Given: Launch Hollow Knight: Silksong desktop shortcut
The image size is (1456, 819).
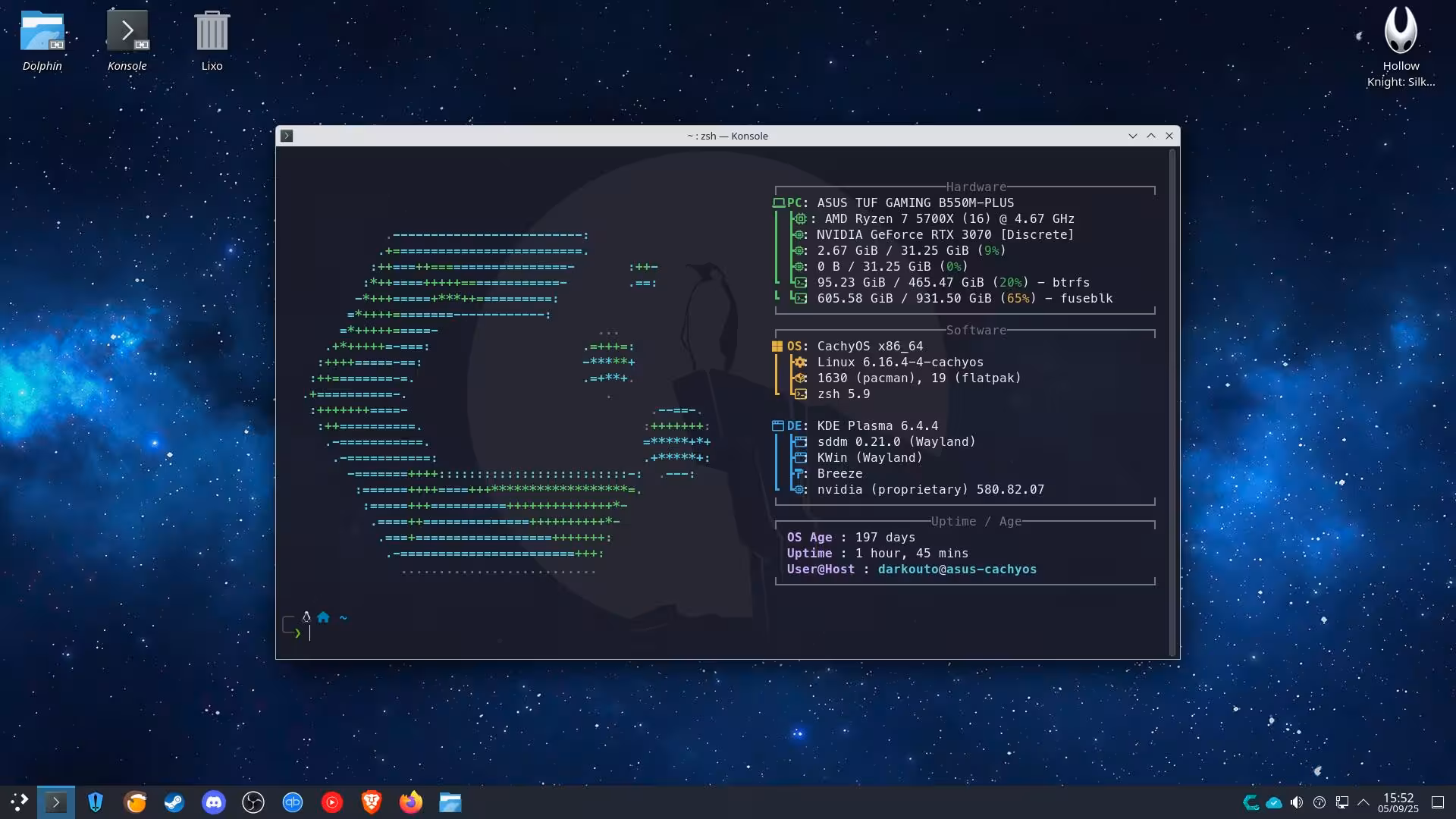Looking at the screenshot, I should (x=1401, y=47).
